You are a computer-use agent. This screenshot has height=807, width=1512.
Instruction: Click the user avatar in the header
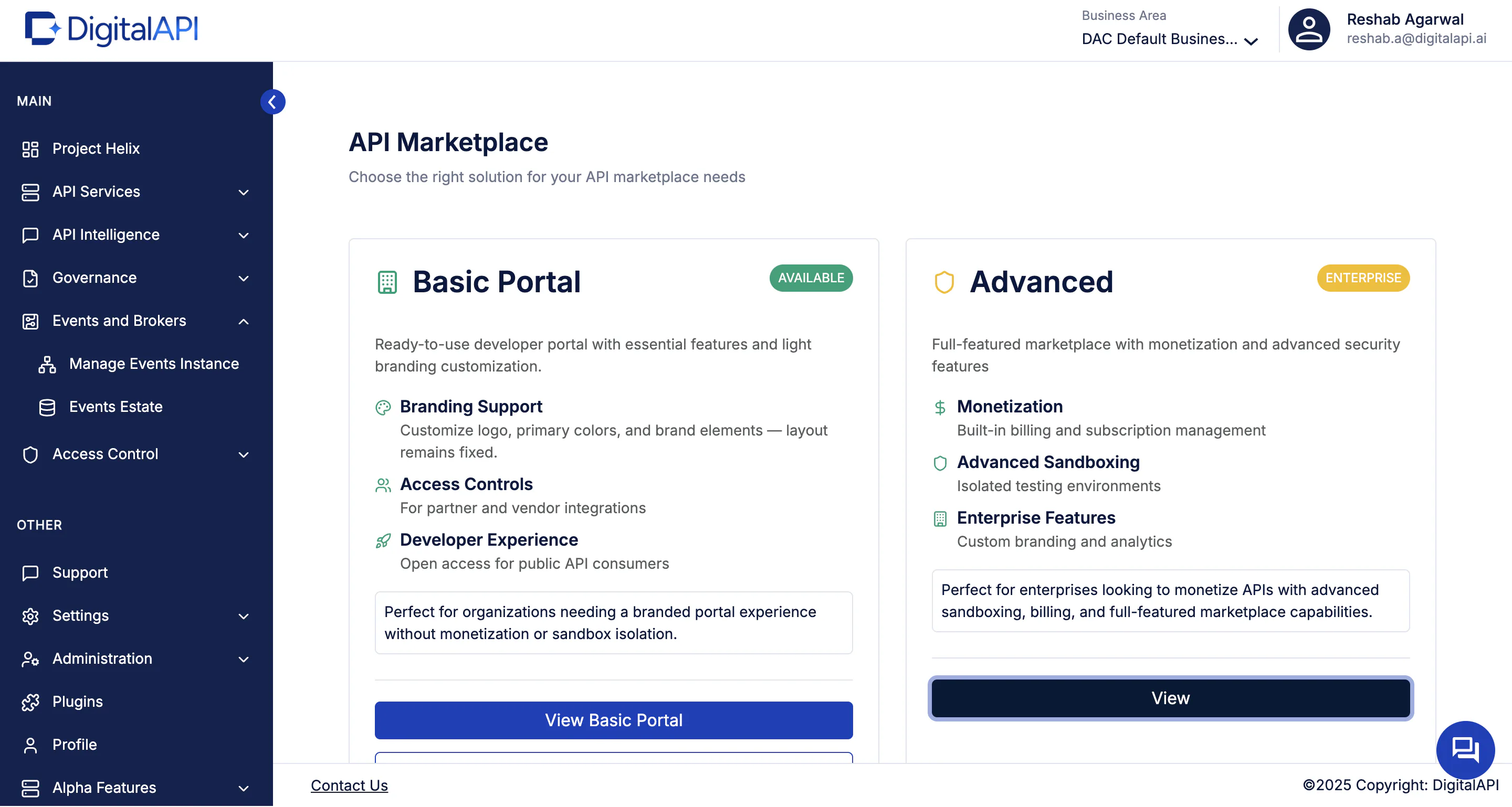click(x=1308, y=29)
